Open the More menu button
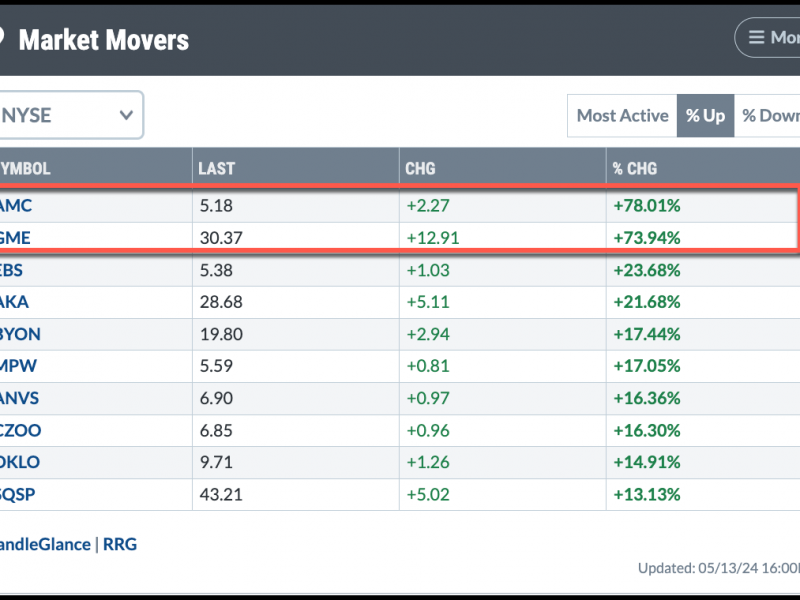Viewport: 800px width, 600px height. pos(767,37)
